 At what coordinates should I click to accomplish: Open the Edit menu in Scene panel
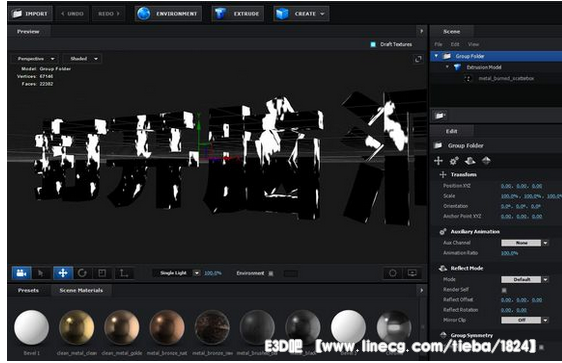click(x=455, y=44)
